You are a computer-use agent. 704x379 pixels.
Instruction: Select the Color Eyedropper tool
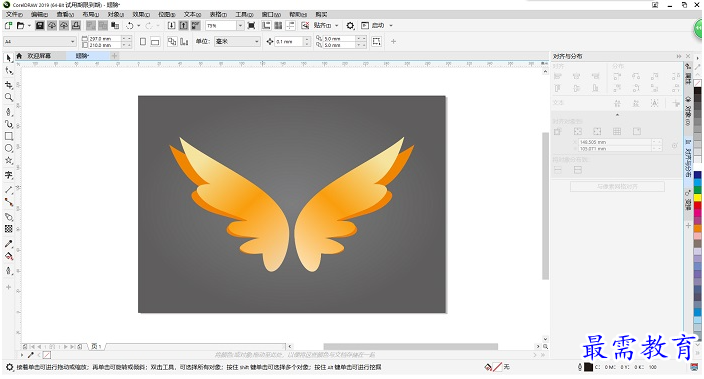click(x=9, y=244)
